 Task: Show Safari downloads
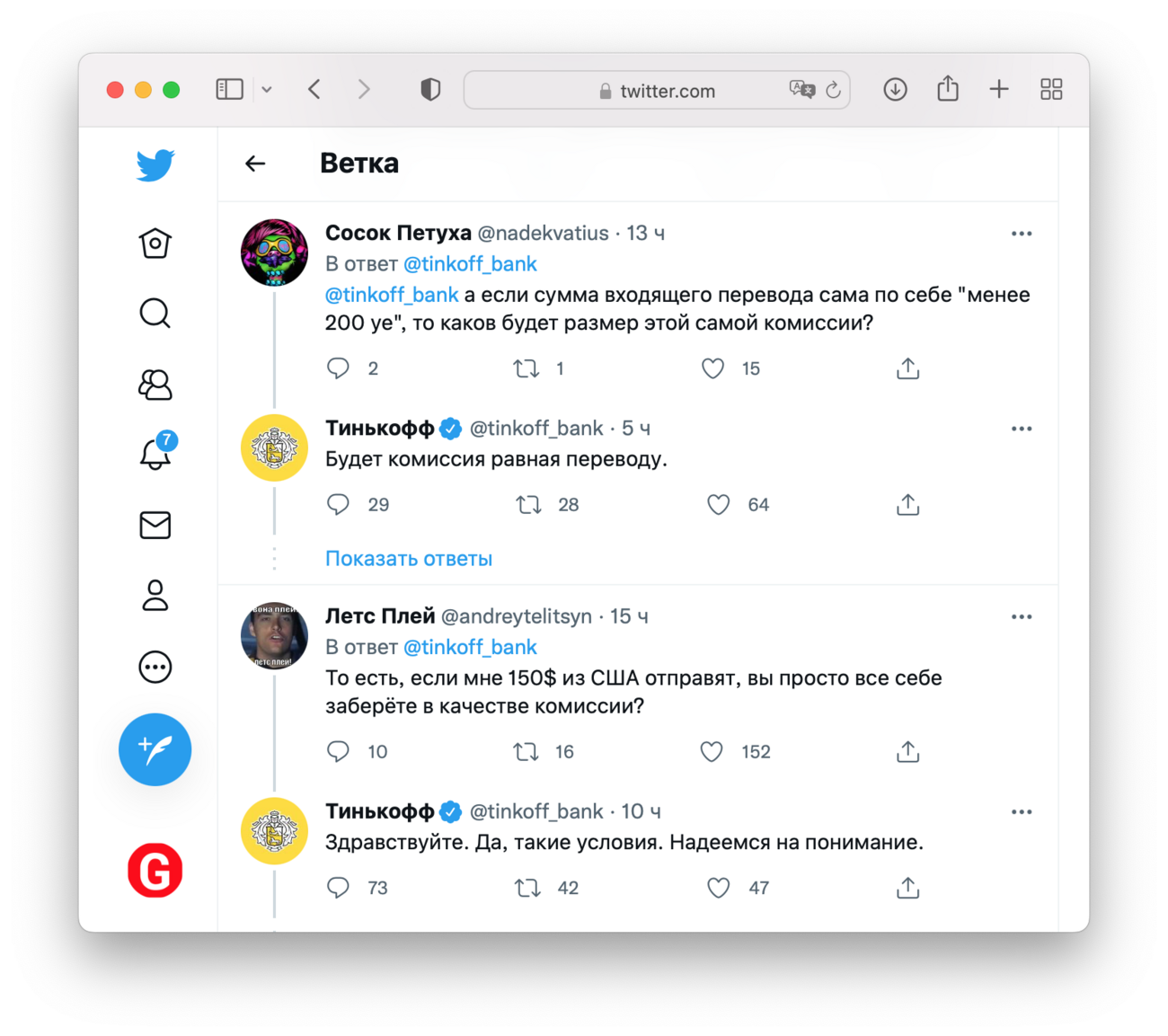tap(895, 90)
